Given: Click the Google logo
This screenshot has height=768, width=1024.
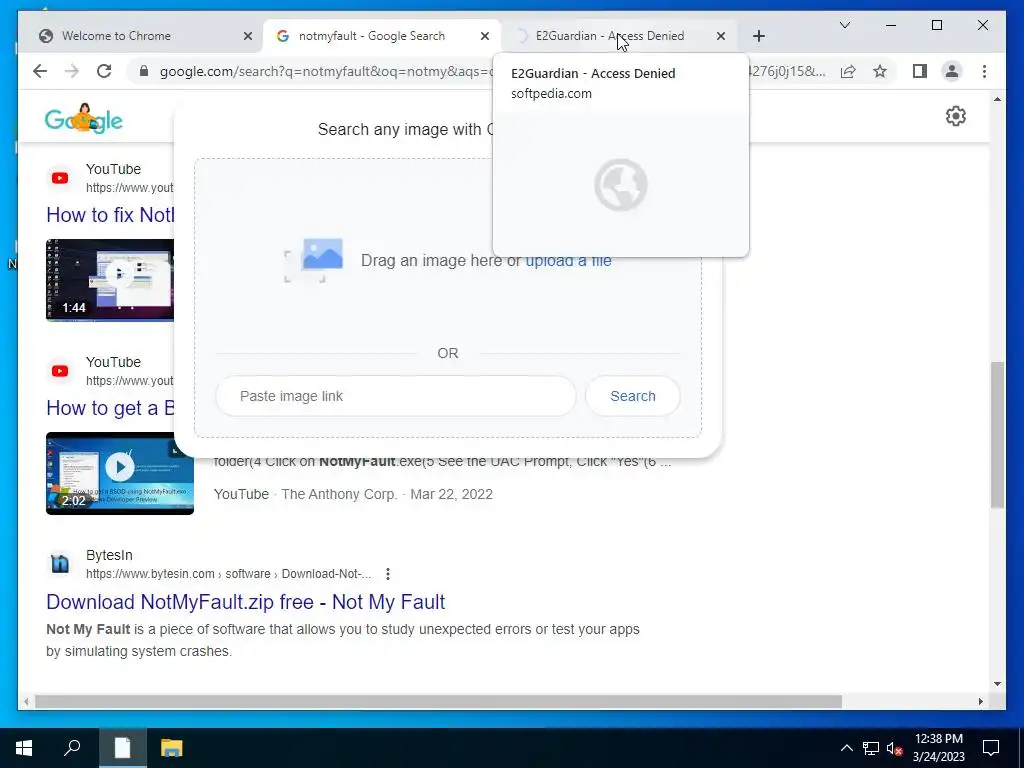Looking at the screenshot, I should click(84, 119).
